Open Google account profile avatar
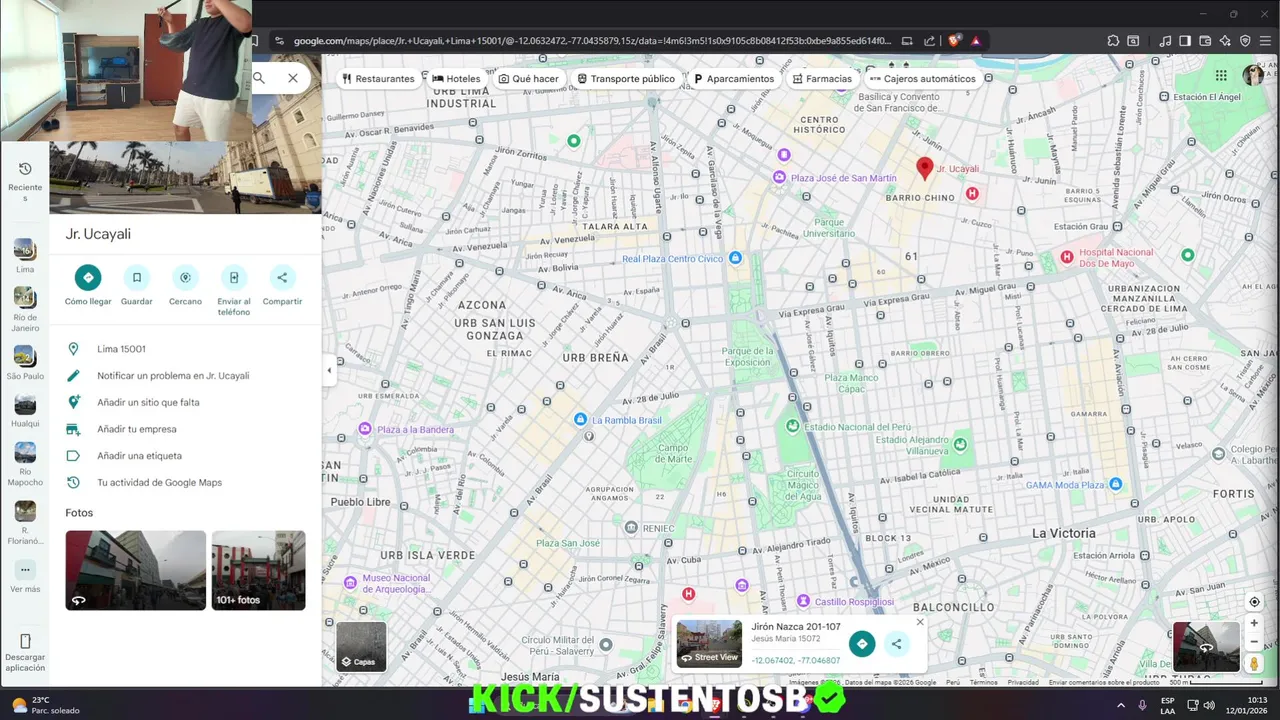The width and height of the screenshot is (1280, 720). [1253, 75]
